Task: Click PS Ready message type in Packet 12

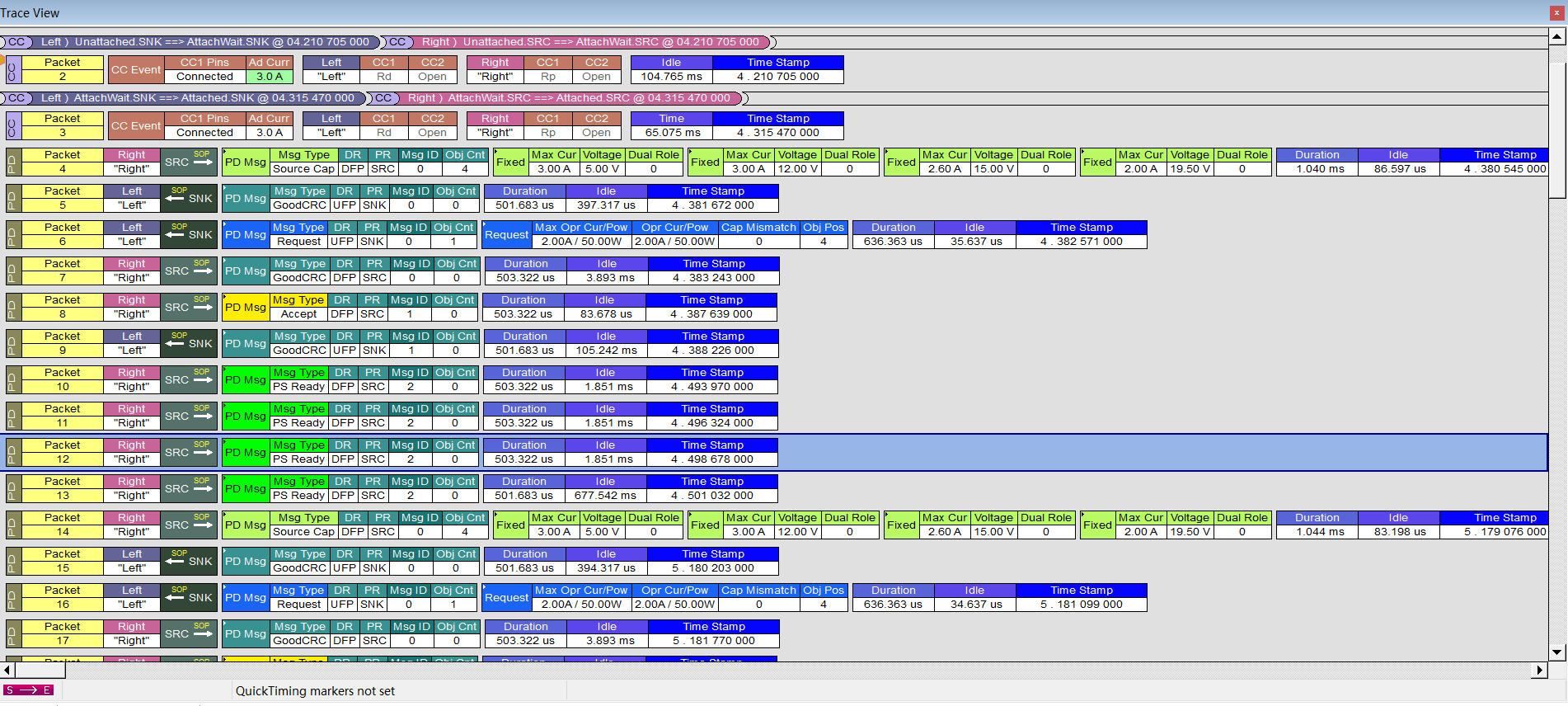Action: [298, 459]
